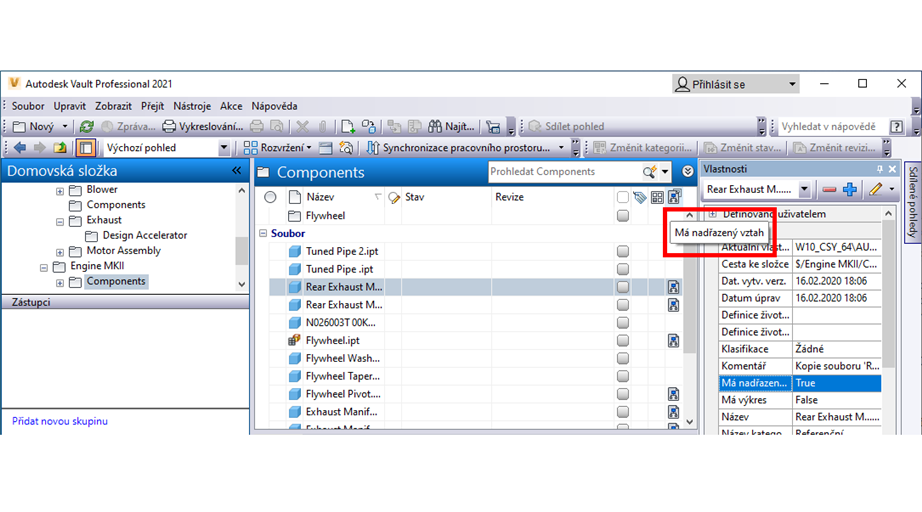Click the Přihlásit se sign-in dropdown
The height and width of the screenshot is (512, 922).
point(736,84)
